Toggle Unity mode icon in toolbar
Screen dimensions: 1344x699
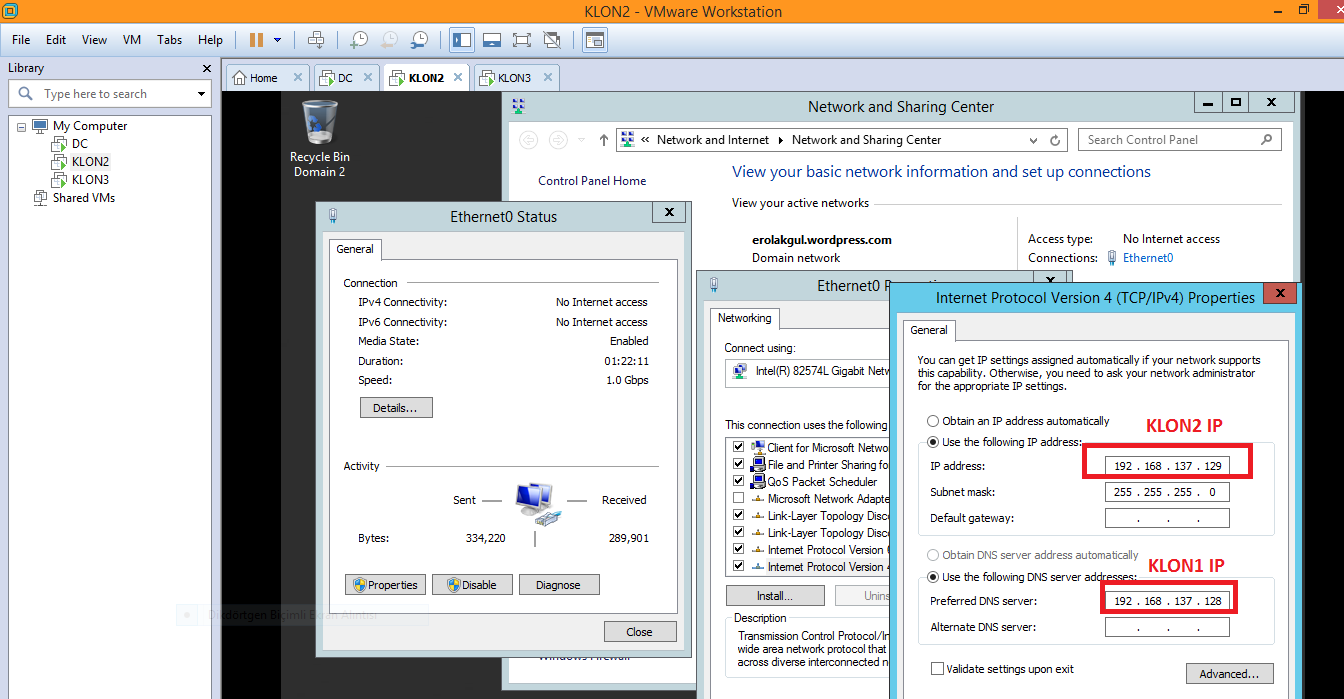[552, 40]
